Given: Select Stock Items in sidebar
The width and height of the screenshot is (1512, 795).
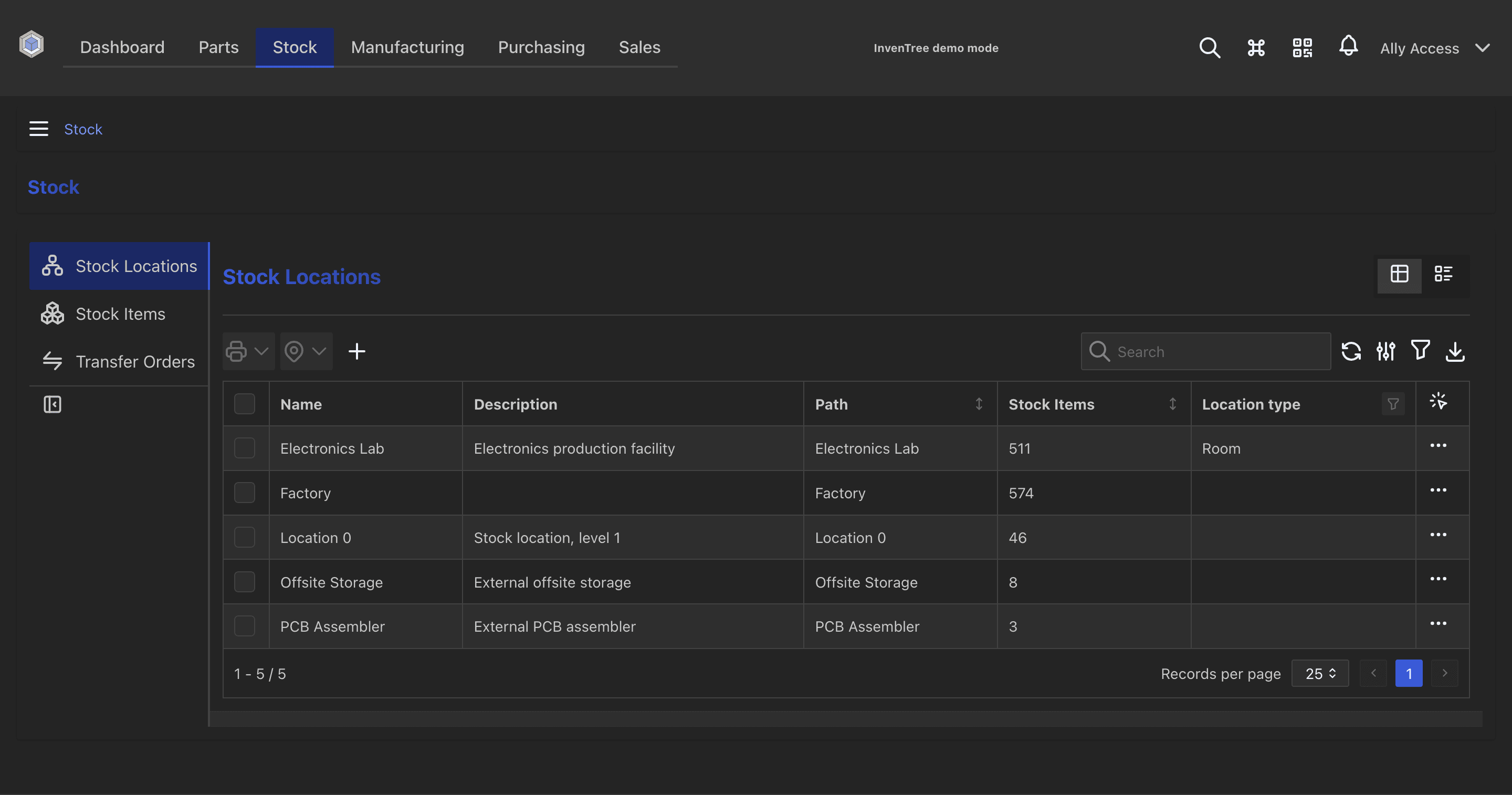Looking at the screenshot, I should tap(119, 313).
